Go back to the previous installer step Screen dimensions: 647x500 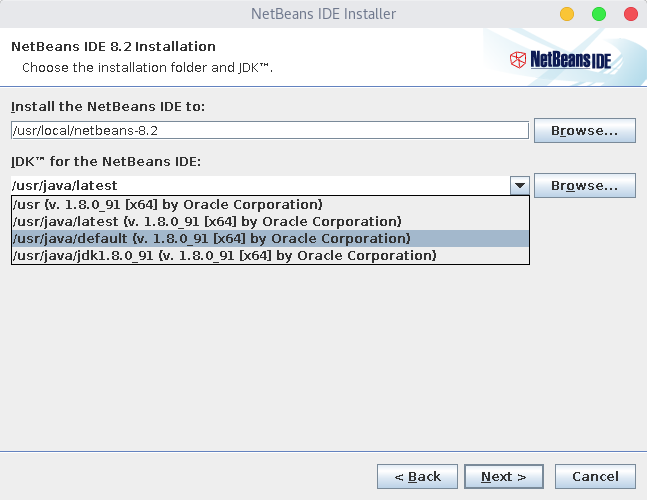pos(417,476)
